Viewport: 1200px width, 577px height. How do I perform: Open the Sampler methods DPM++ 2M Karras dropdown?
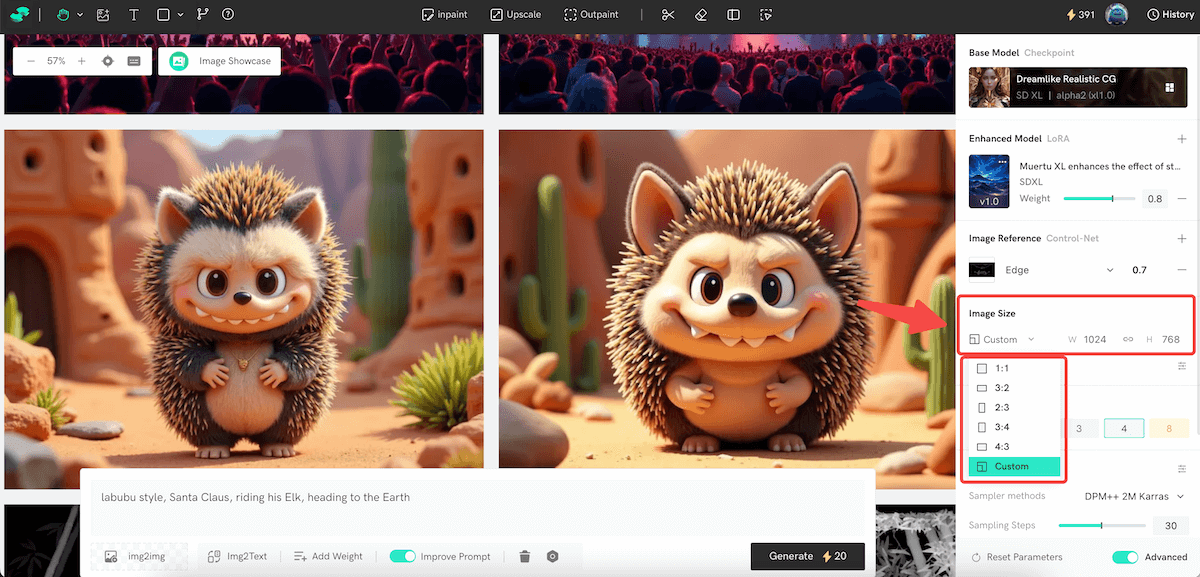[1134, 496]
